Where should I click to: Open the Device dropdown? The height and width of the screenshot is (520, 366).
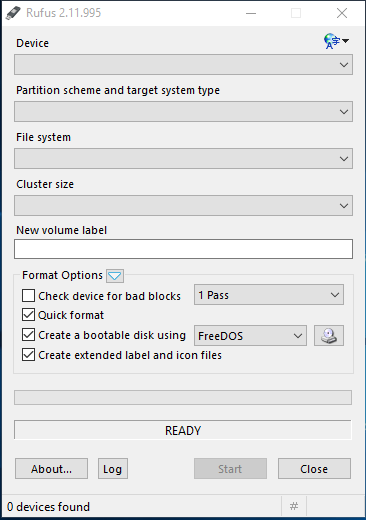pyautogui.click(x=183, y=65)
